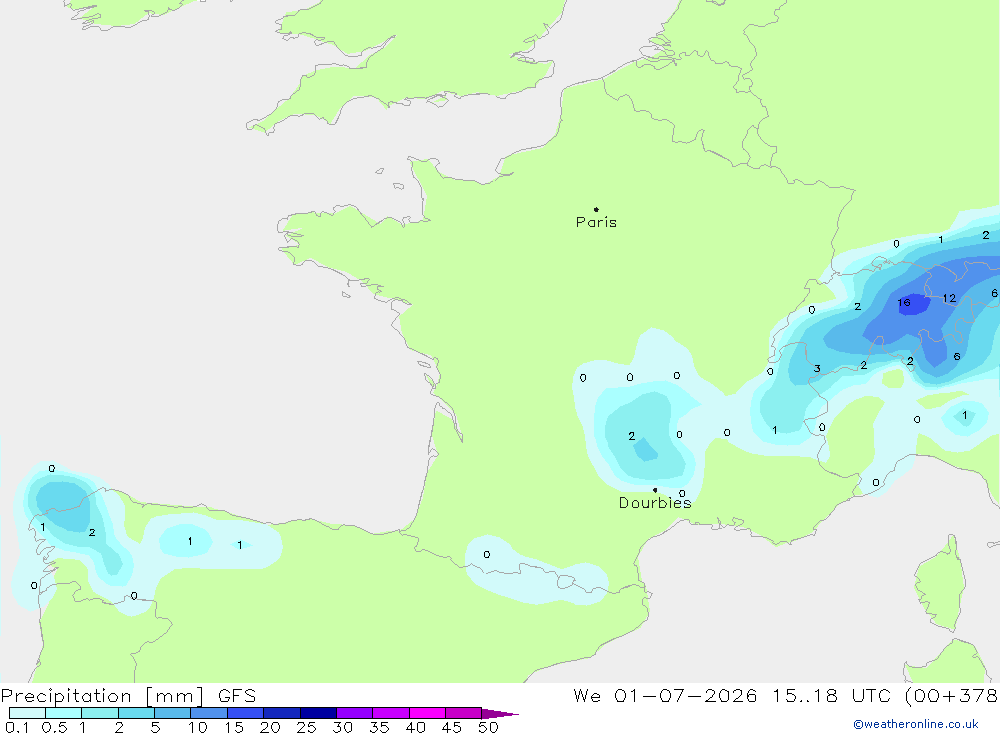Image resolution: width=1000 pixels, height=733 pixels.
Task: Click the legend scale label 50
Action: coord(488,727)
